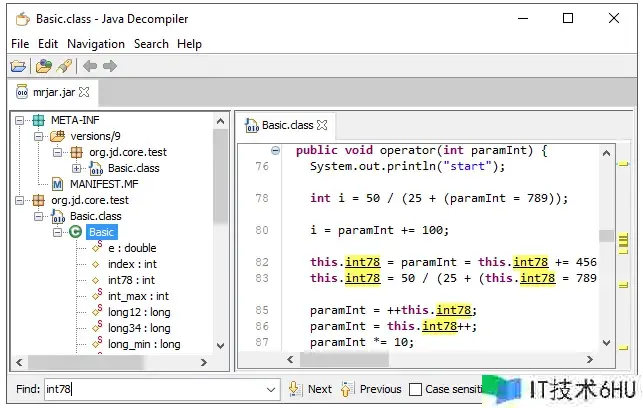
Task: Select the int_max field in the tree
Action: [x=138, y=296]
